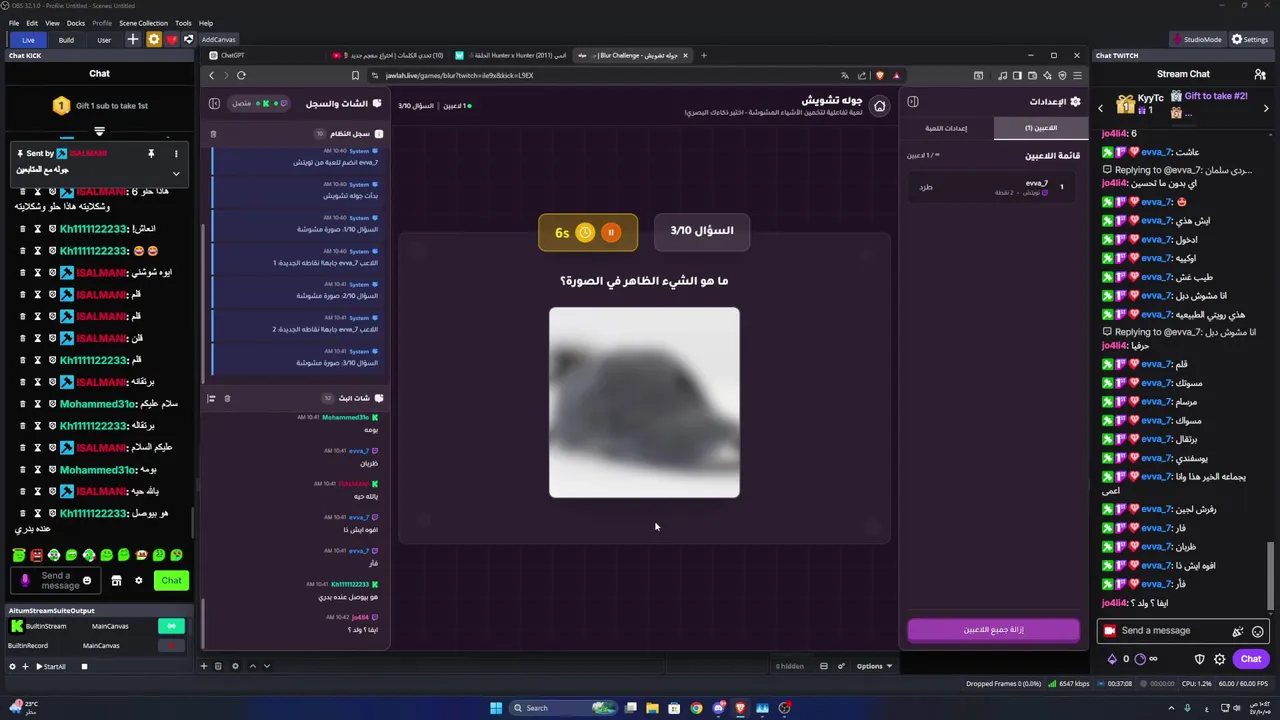The height and width of the screenshot is (720, 1280).
Task: Click the purple microphone icon in Kick chat
Action: (25, 581)
